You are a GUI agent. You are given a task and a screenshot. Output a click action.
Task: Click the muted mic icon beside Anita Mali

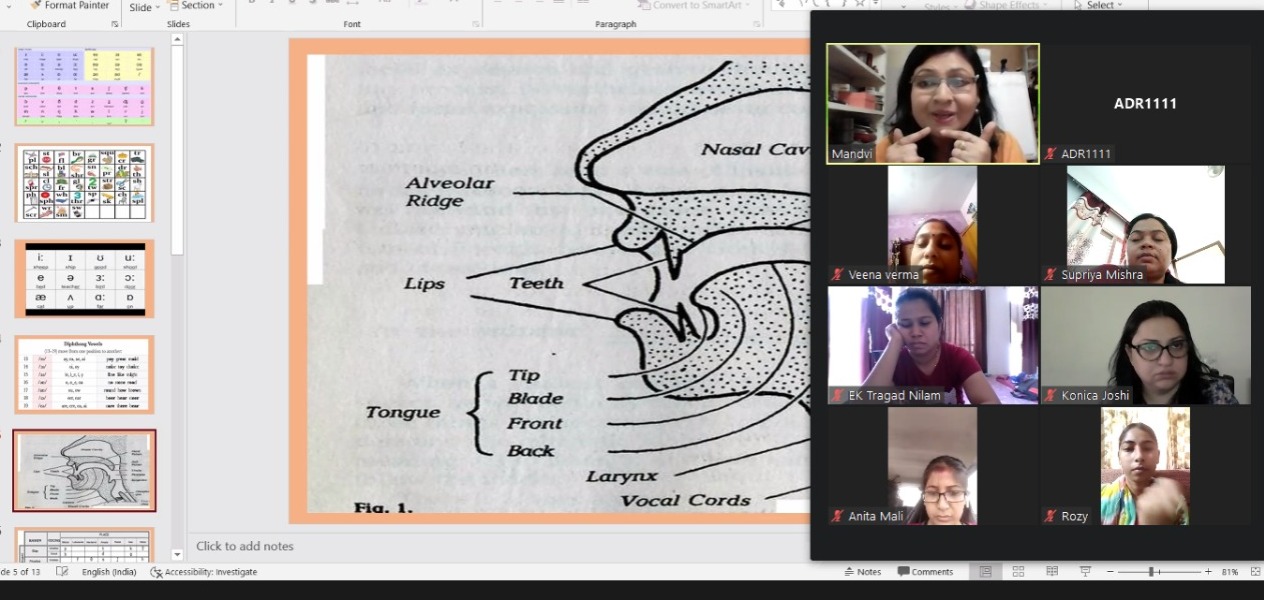click(838, 517)
